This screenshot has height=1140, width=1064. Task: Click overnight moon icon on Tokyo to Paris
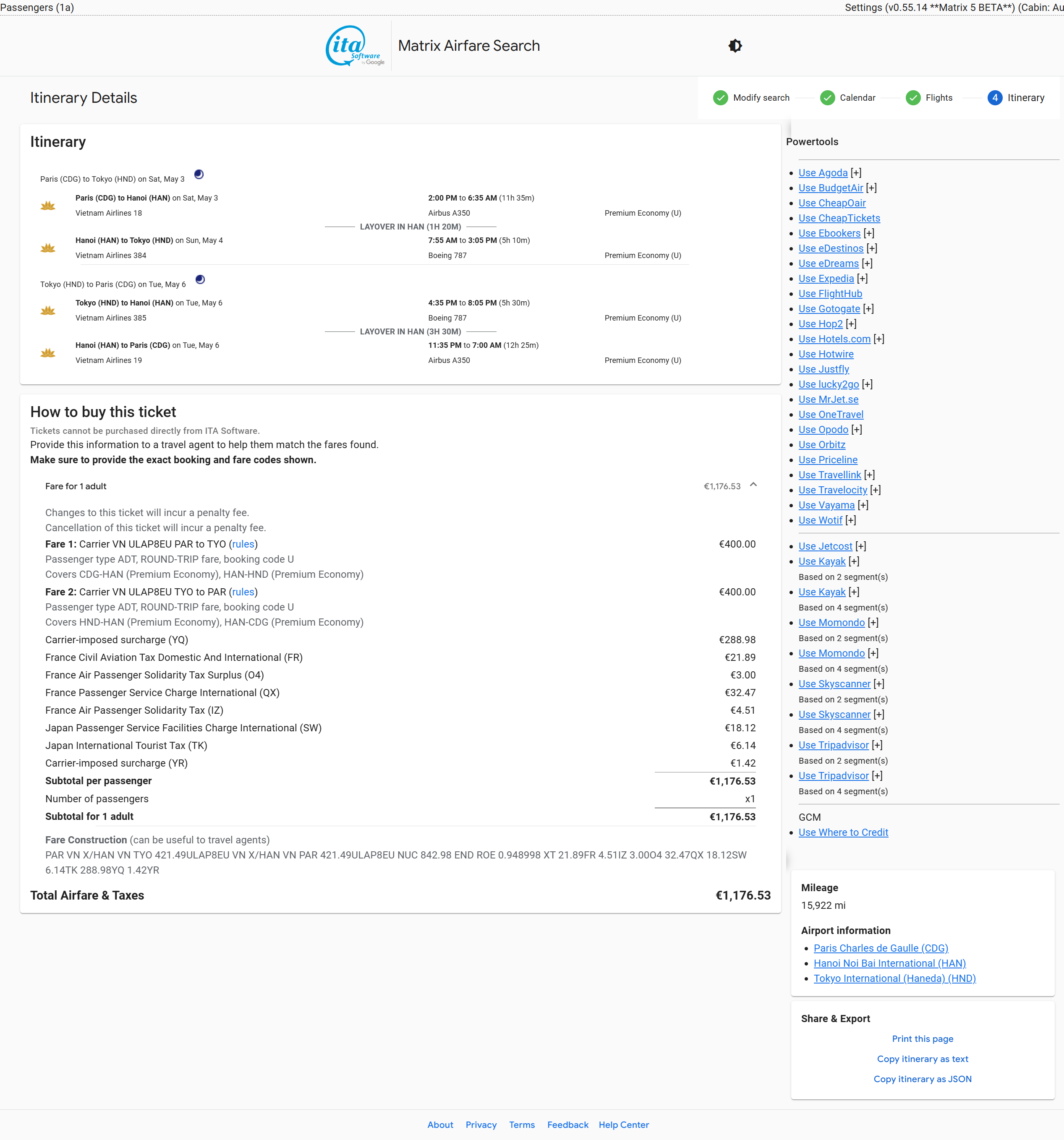[x=200, y=279]
